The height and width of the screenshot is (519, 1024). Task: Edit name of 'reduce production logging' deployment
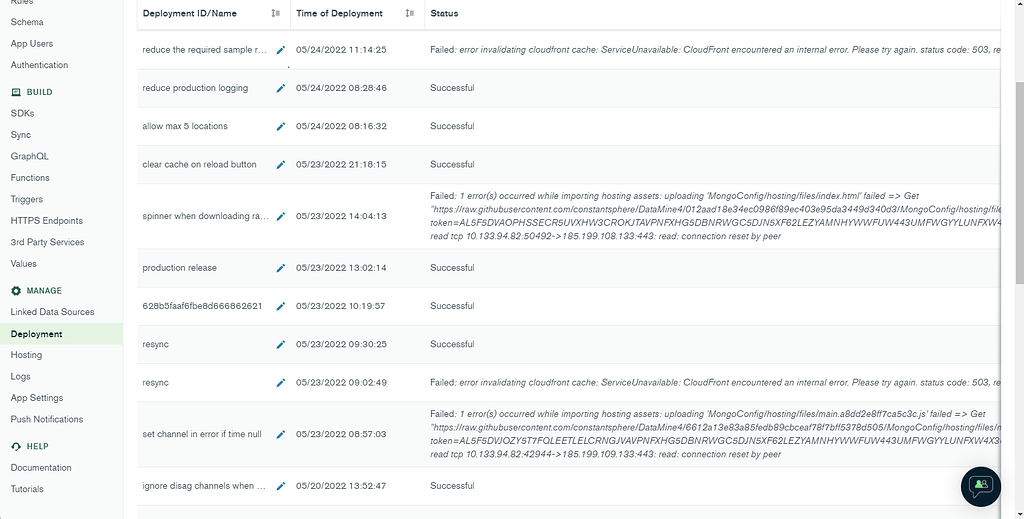(281, 88)
